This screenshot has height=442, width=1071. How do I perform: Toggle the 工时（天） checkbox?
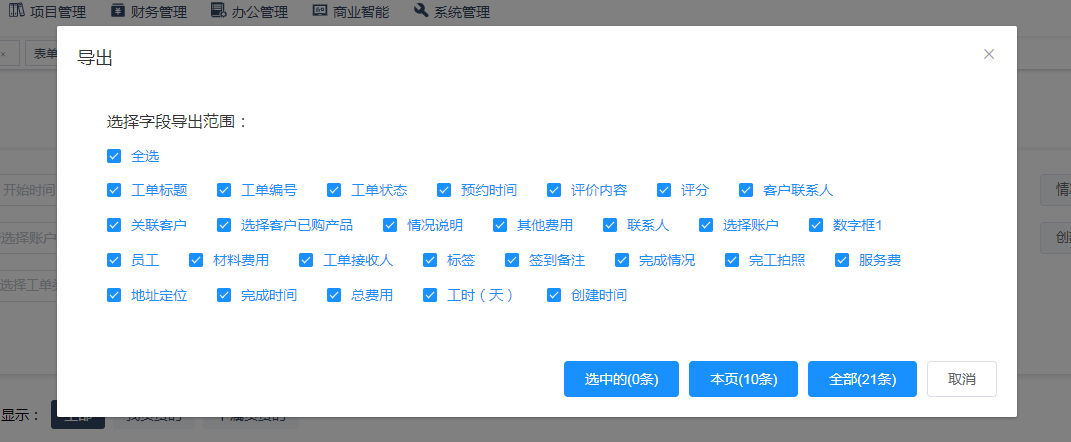point(430,295)
